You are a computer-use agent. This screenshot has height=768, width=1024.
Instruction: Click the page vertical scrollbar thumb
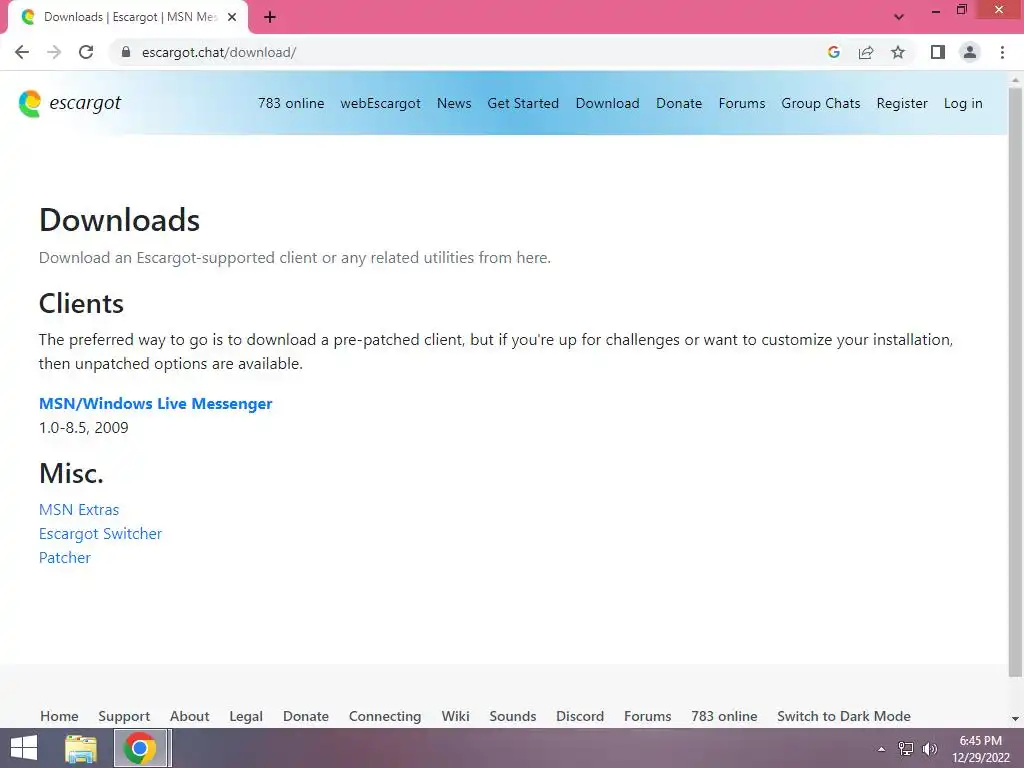click(1015, 382)
